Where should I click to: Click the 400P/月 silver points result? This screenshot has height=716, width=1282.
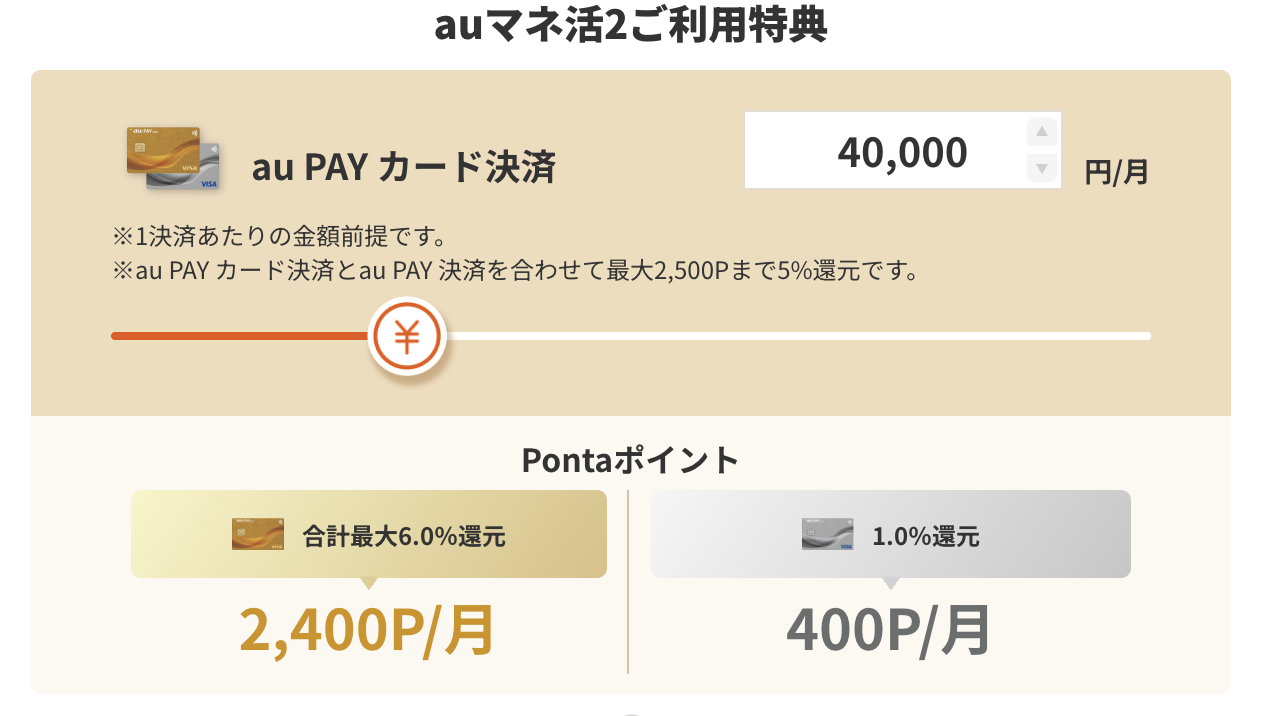tap(888, 630)
